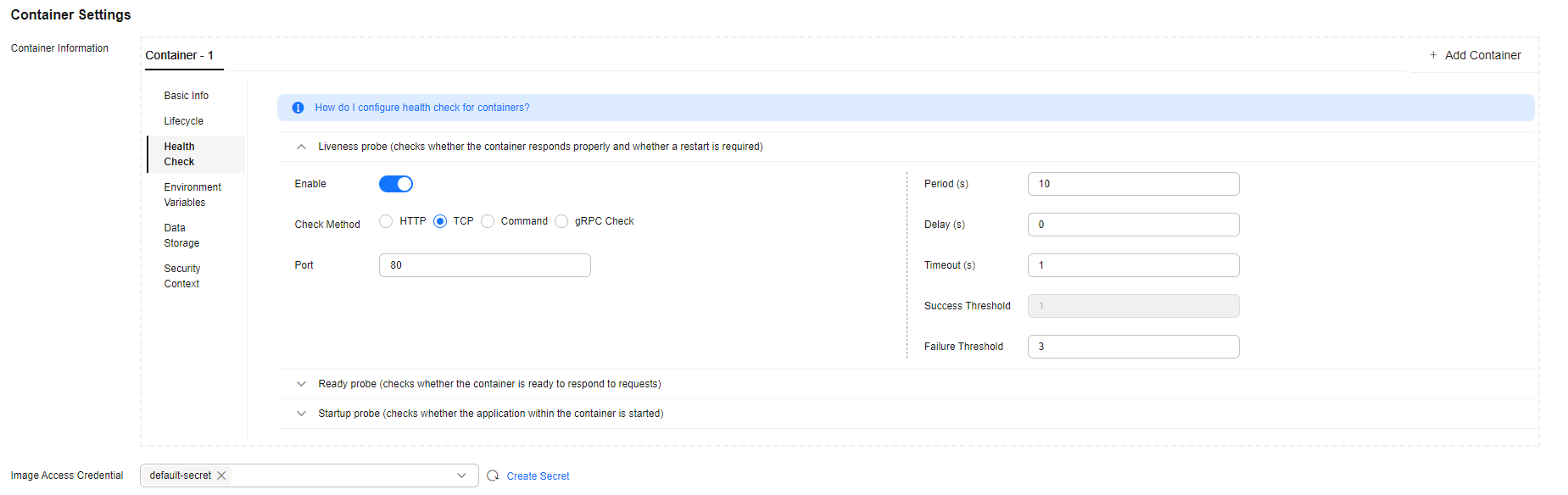
Task: Choose the gRPC Check radio option
Action: click(x=561, y=221)
